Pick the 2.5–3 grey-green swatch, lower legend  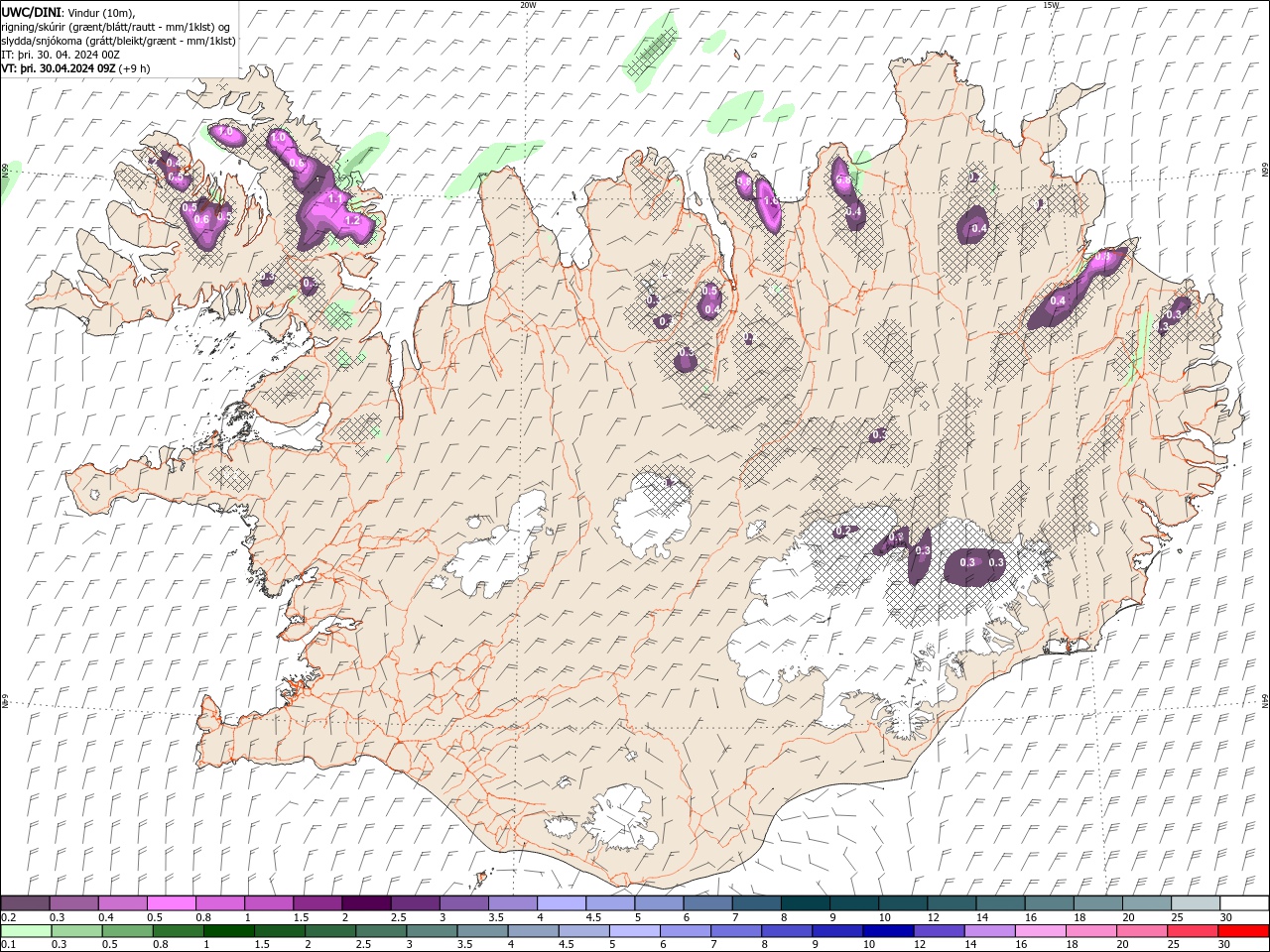pos(382,931)
